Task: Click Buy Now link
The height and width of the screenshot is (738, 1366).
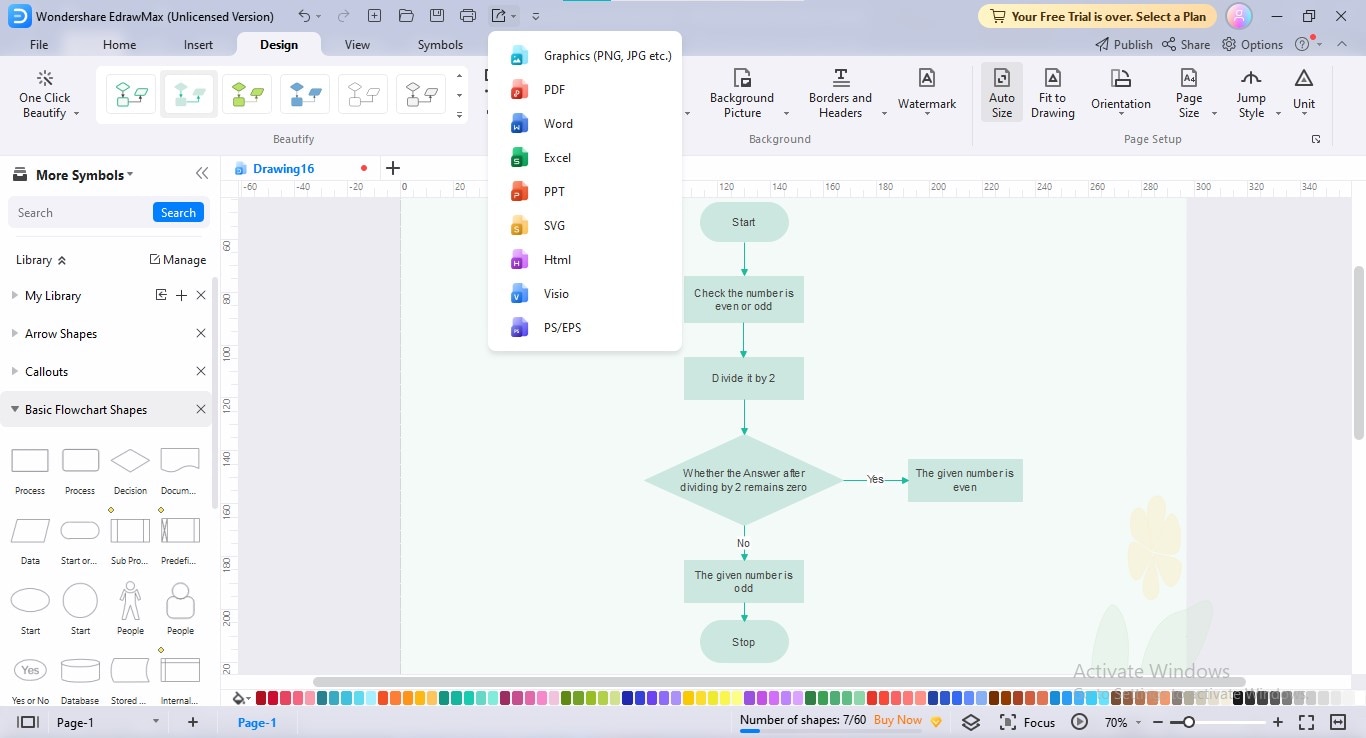Action: click(898, 720)
